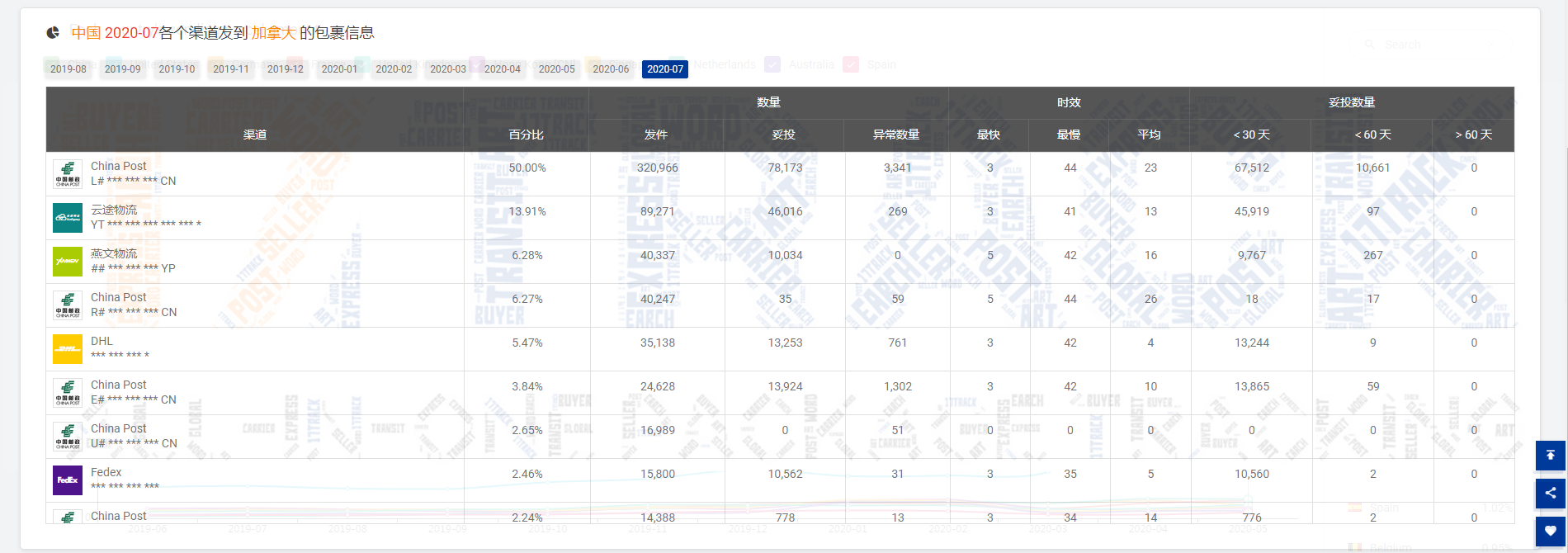Click the 燕文物流 channel name
Image resolution: width=1568 pixels, height=553 pixels.
pyautogui.click(x=114, y=253)
